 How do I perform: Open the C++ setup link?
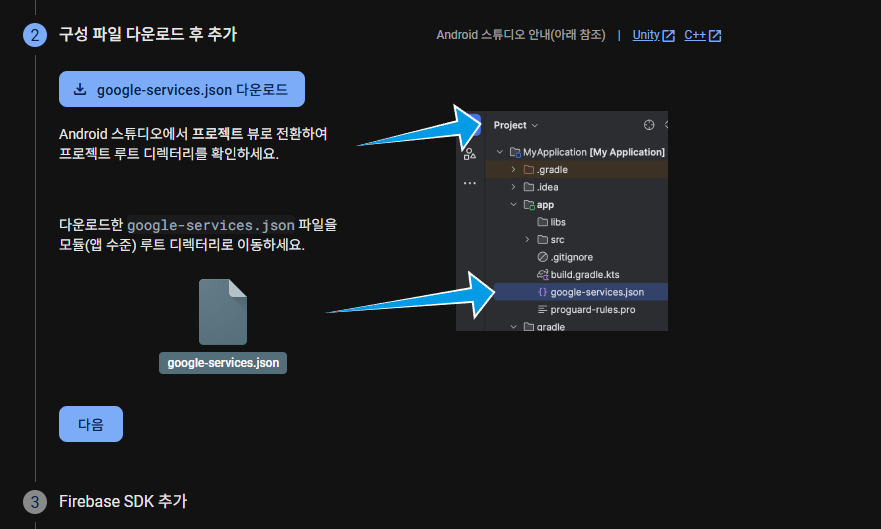[x=694, y=35]
